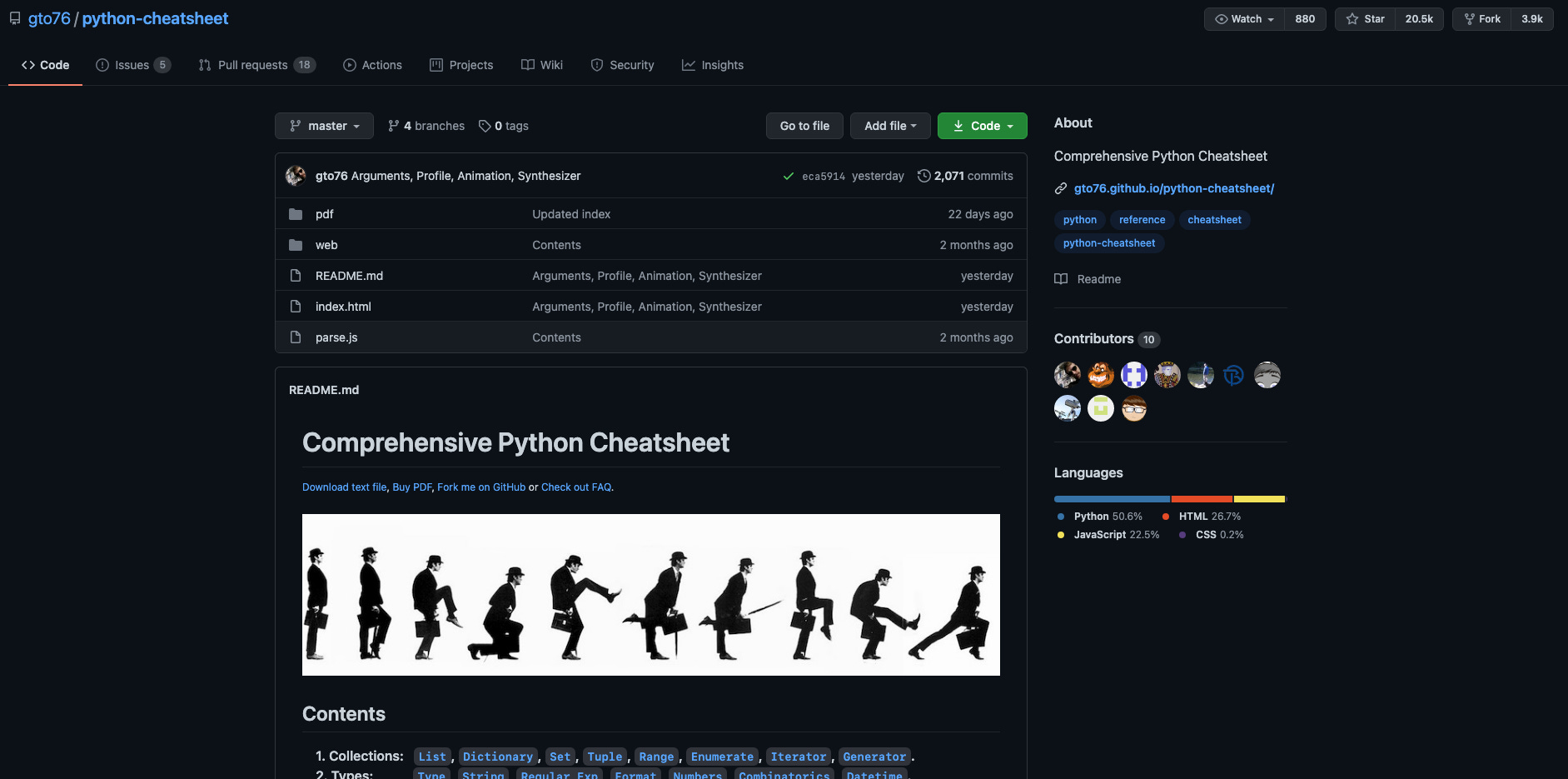1568x779 pixels.
Task: Open the green Code download dropdown
Action: (x=983, y=126)
